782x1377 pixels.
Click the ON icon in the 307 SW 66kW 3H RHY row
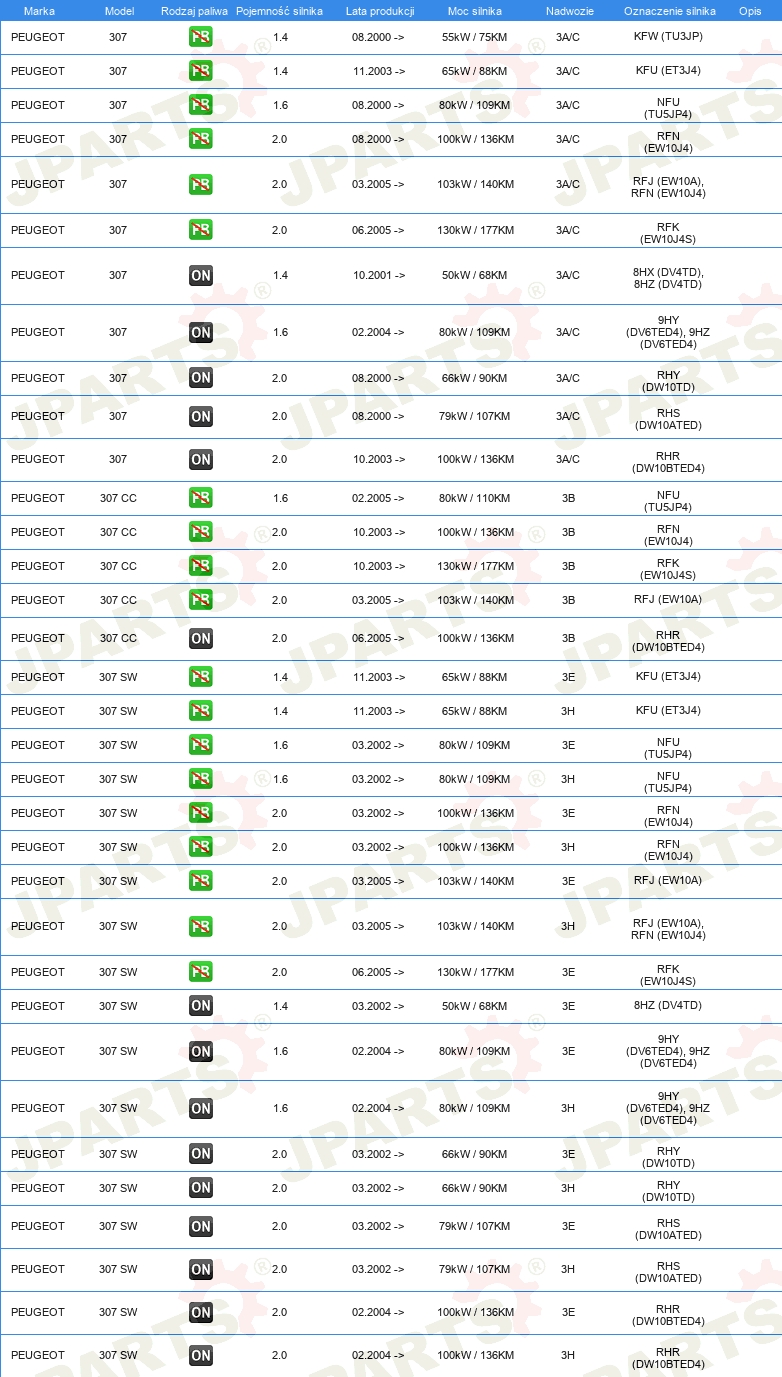[x=201, y=1188]
